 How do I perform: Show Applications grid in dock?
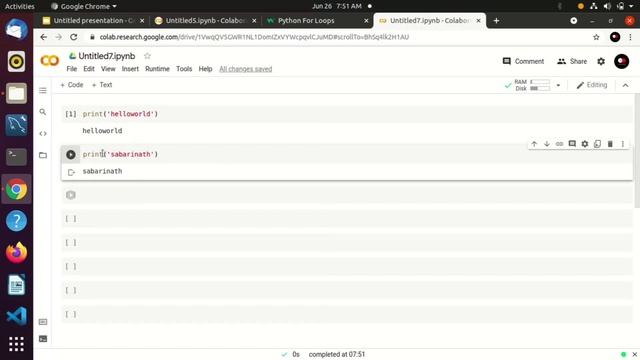point(16,344)
